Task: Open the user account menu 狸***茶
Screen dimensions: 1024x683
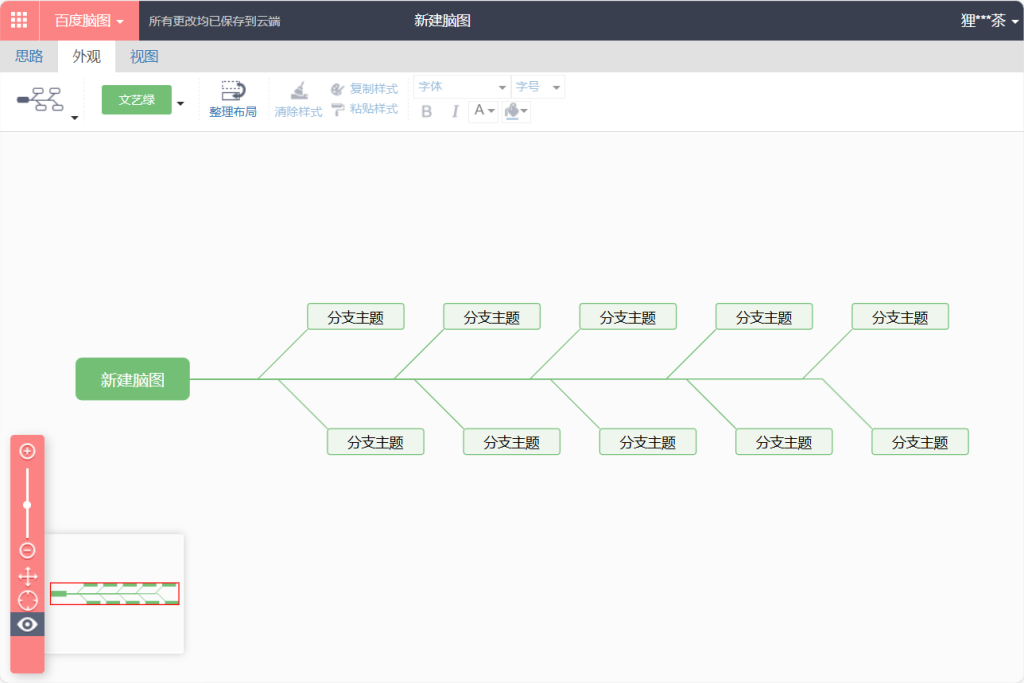Action: pos(989,21)
